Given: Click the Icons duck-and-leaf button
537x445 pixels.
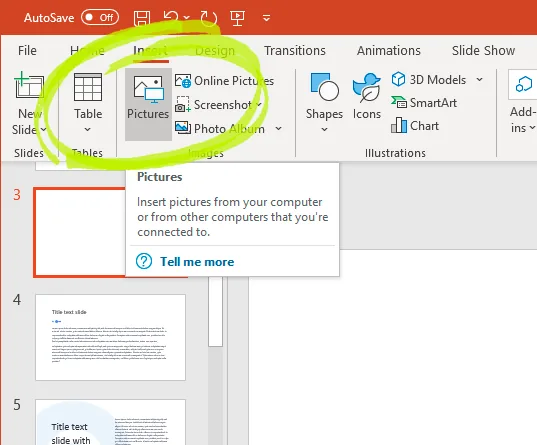Looking at the screenshot, I should (x=367, y=88).
